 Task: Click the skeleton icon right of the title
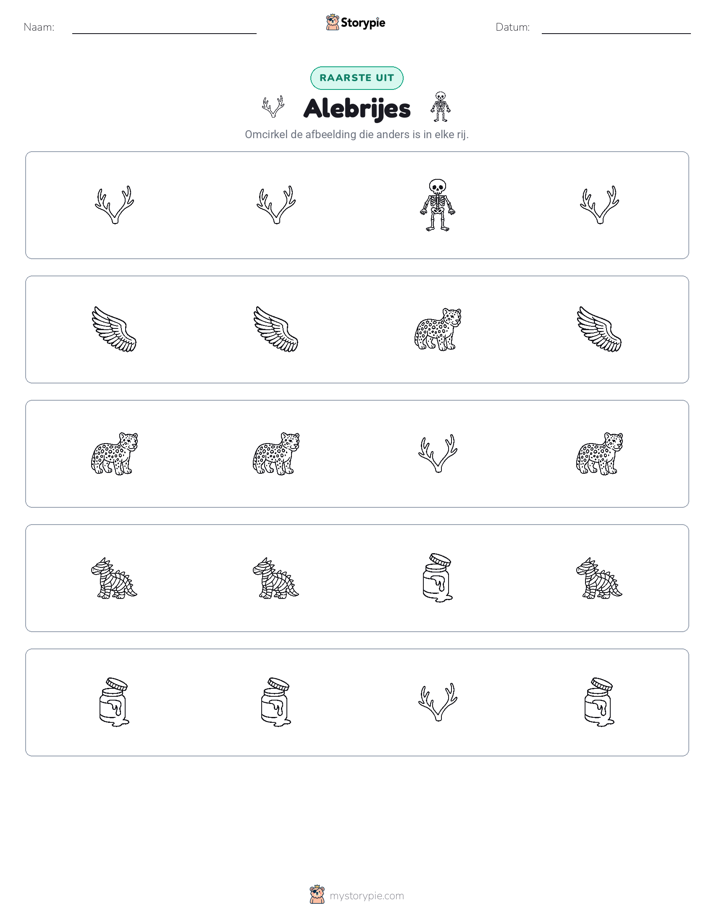click(x=440, y=107)
